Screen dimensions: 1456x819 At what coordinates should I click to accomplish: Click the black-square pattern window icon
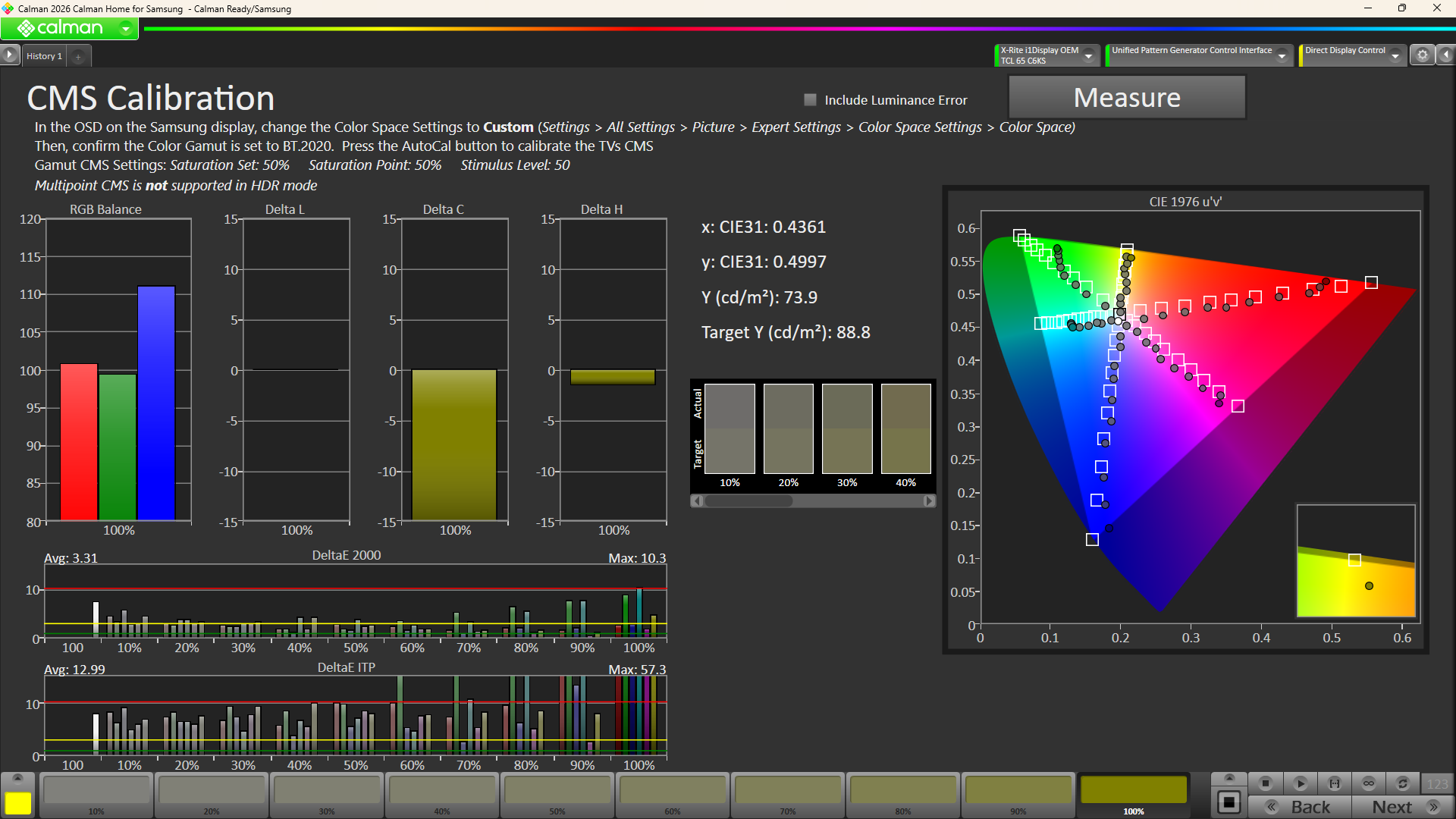[x=1228, y=802]
